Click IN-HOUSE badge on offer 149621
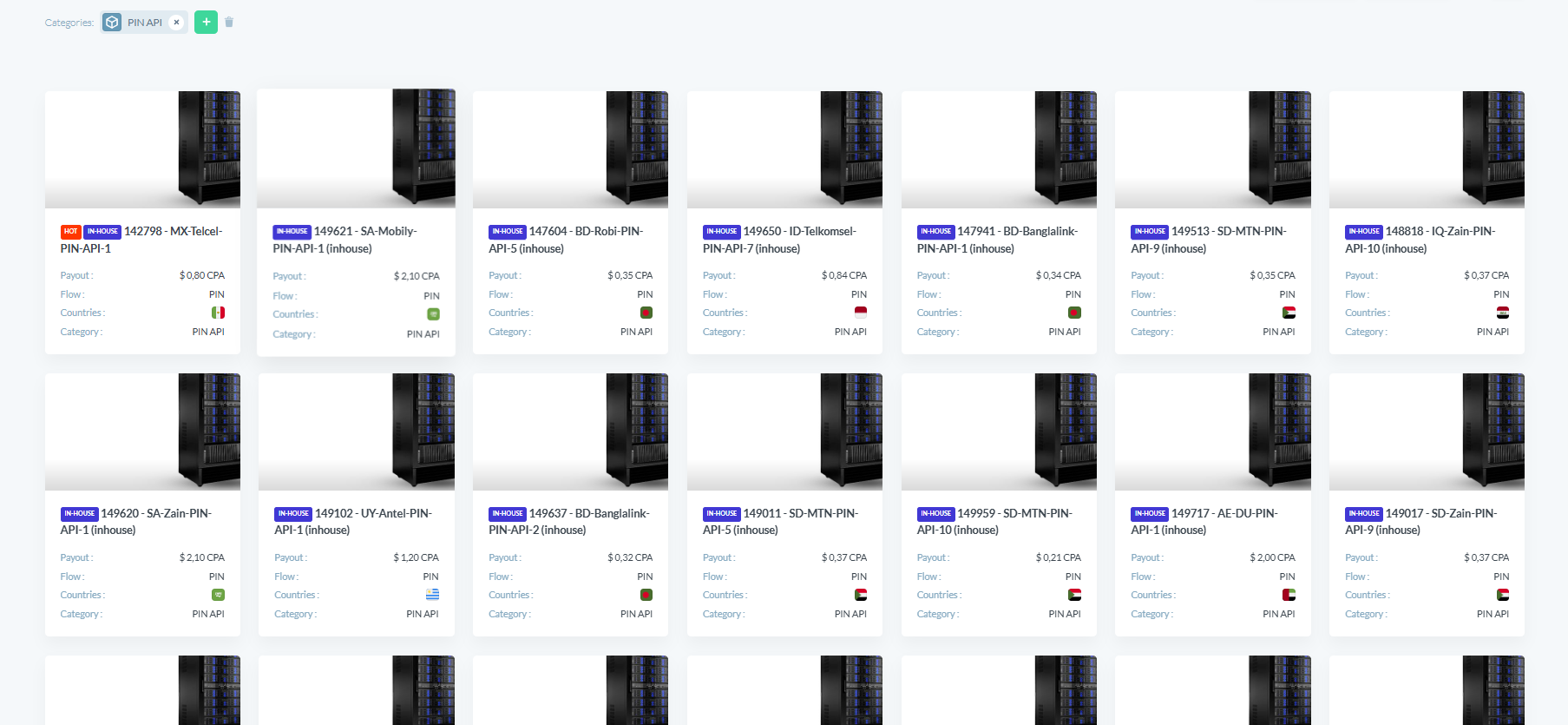 pos(292,232)
